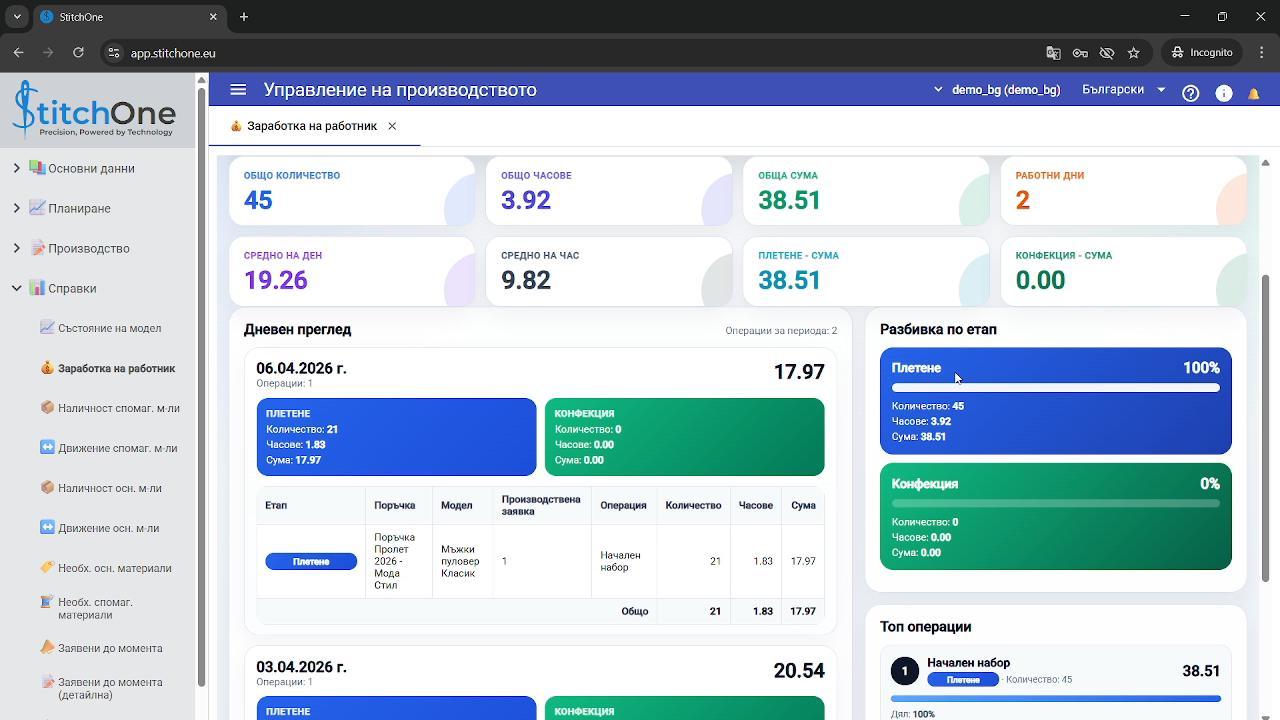Image resolution: width=1280 pixels, height=720 pixels.
Task: Click Производство icon in sidebar
Action: click(x=37, y=248)
